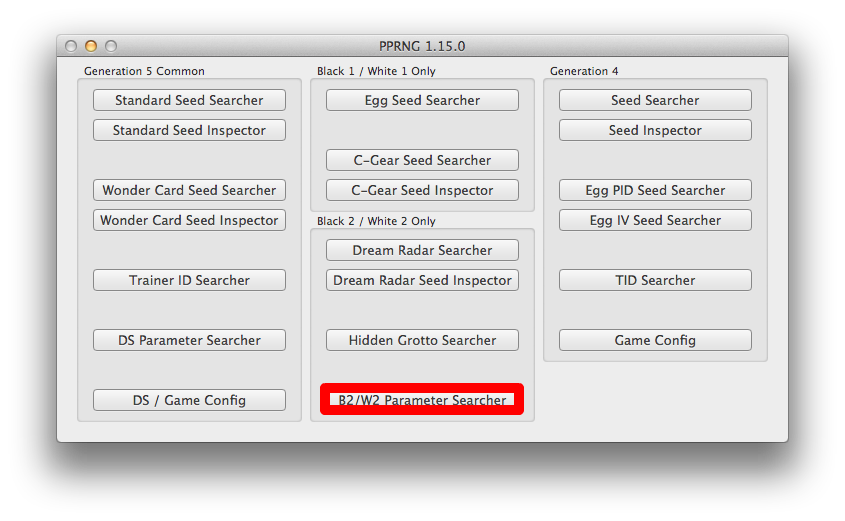Open the Hidden Grotto Searcher
Image resolution: width=845 pixels, height=521 pixels.
coord(422,341)
